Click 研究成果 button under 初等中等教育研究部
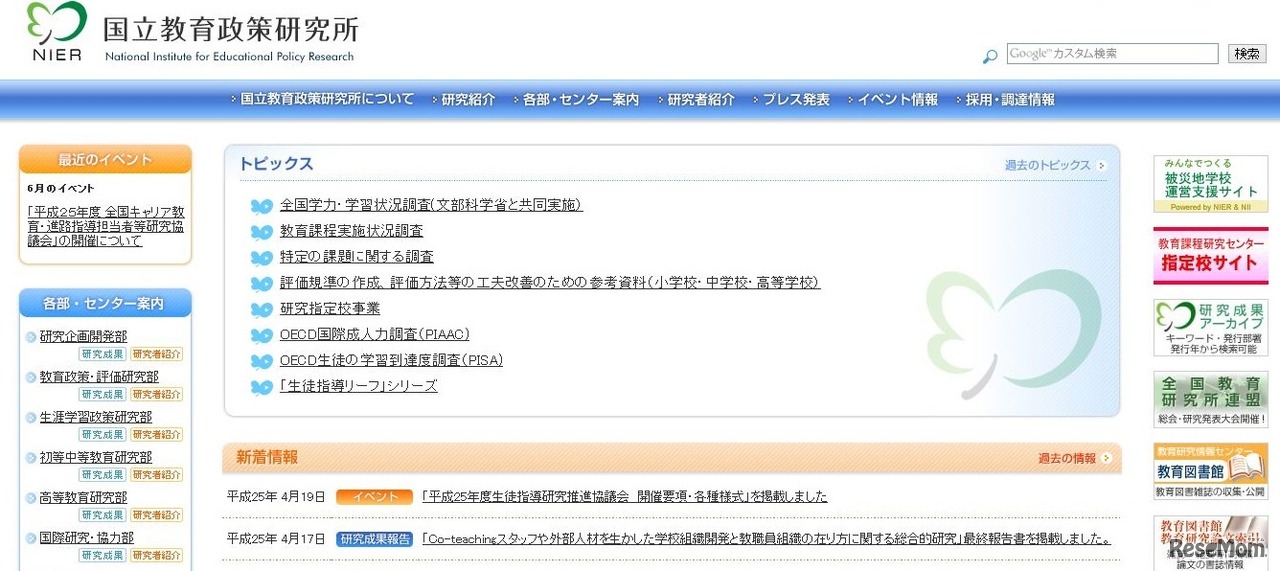The width and height of the screenshot is (1280, 571). 103,474
